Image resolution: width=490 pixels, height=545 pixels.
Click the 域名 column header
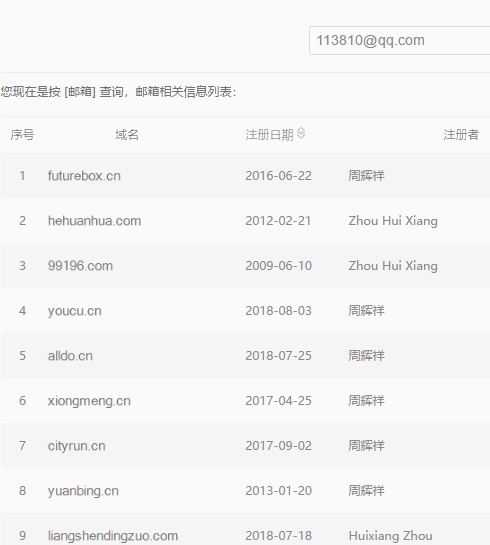point(127,135)
